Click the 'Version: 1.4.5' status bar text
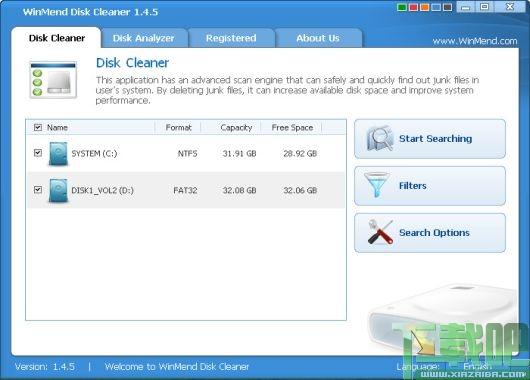Viewport: 530px width, 380px height. pos(45,367)
